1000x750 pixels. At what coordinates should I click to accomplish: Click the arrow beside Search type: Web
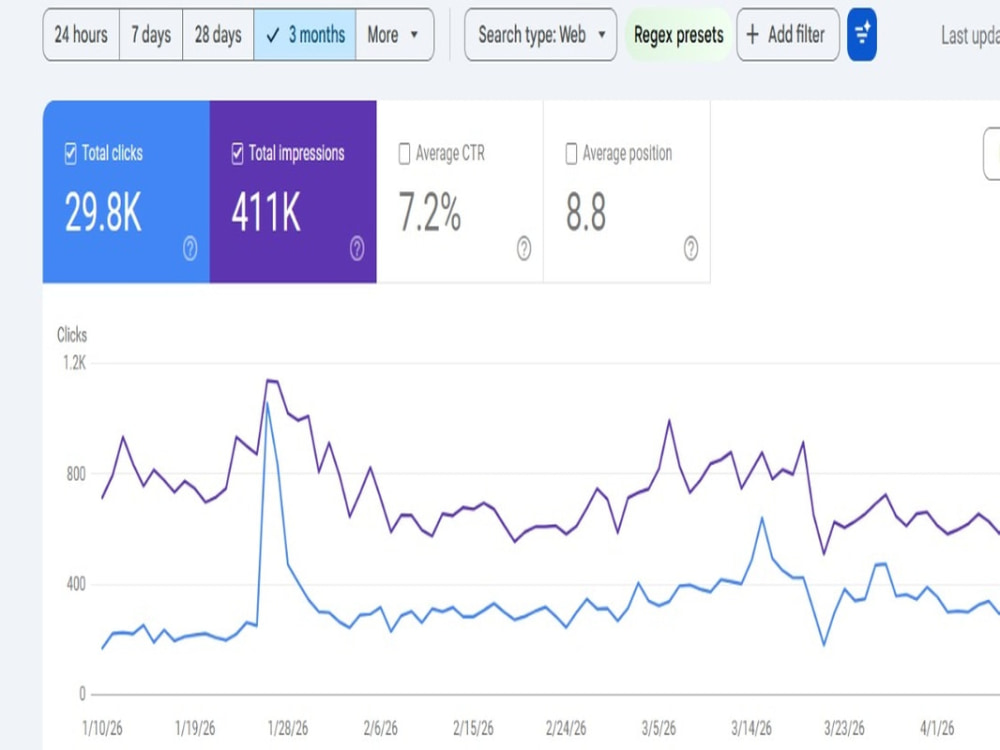[601, 34]
